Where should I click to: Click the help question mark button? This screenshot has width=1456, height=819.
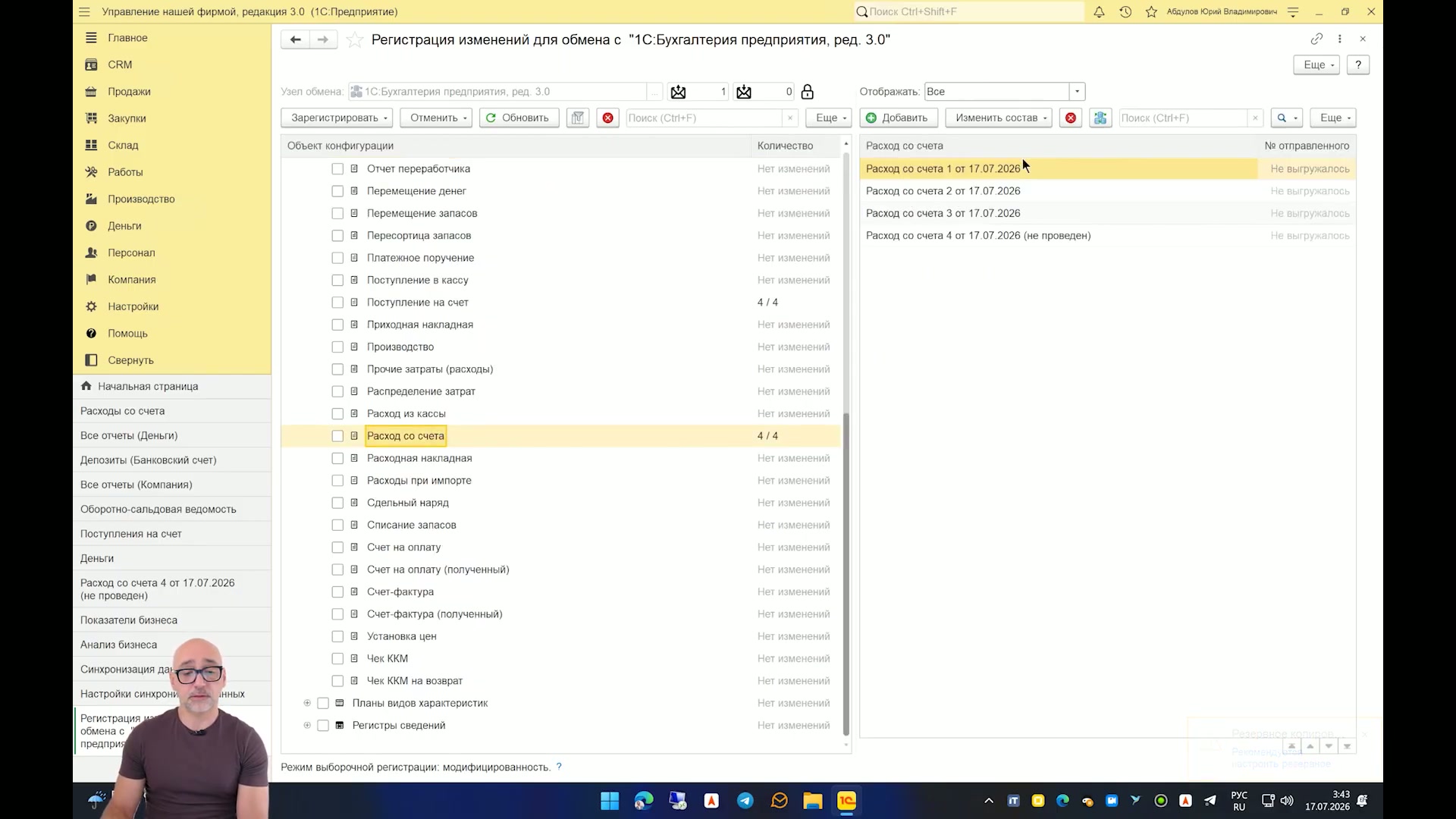click(1358, 65)
